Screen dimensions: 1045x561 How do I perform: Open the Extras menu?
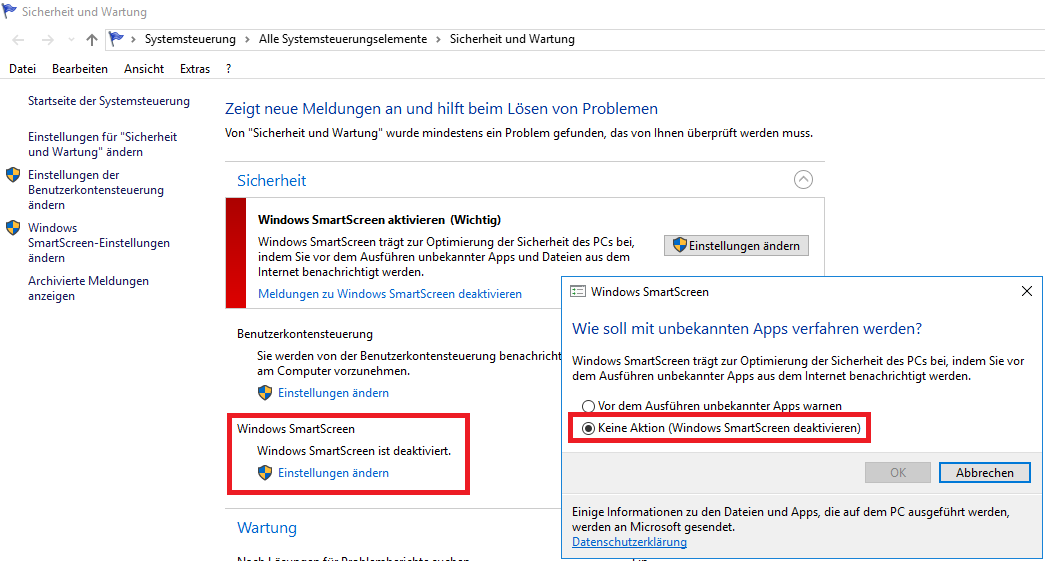pyautogui.click(x=195, y=69)
